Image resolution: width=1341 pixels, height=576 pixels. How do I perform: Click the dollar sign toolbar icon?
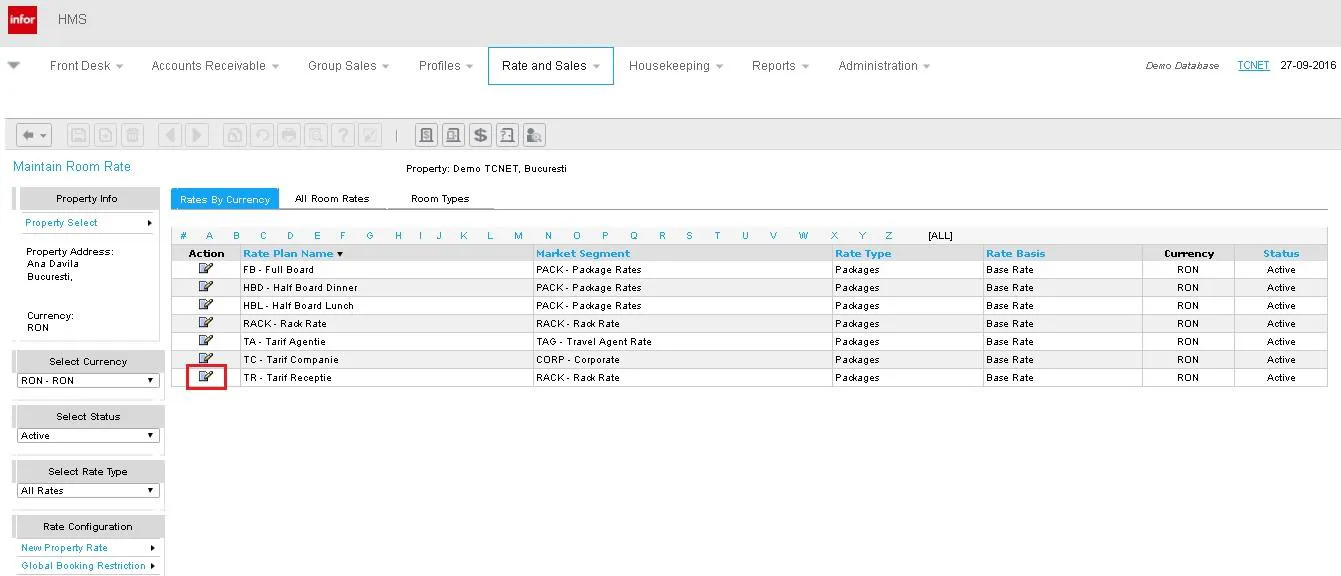click(480, 135)
